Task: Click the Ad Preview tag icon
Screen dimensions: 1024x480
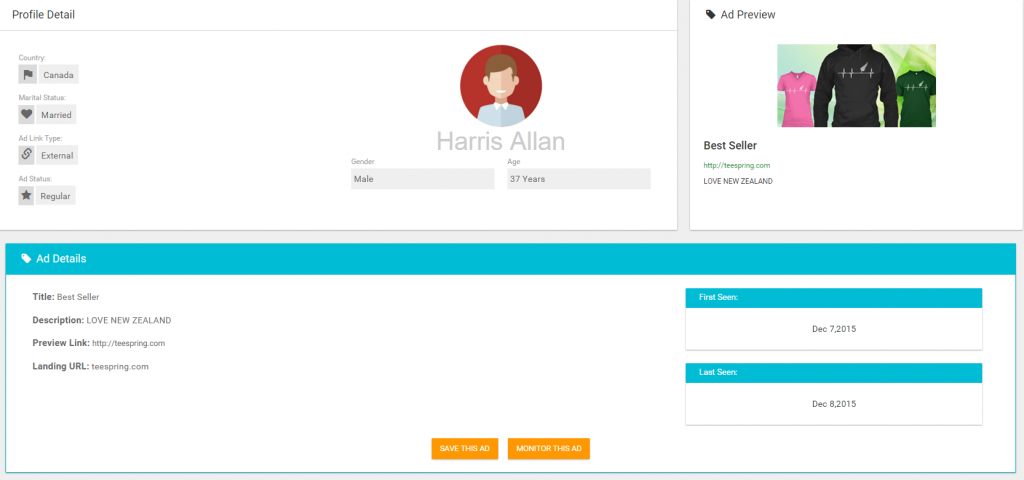Action: coord(711,14)
